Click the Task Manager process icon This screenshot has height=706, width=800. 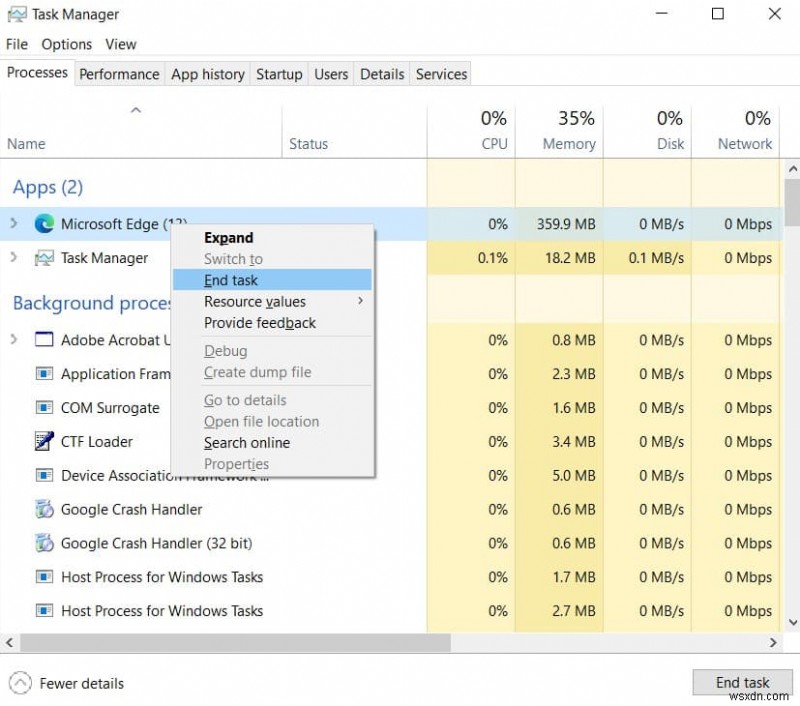pos(44,258)
